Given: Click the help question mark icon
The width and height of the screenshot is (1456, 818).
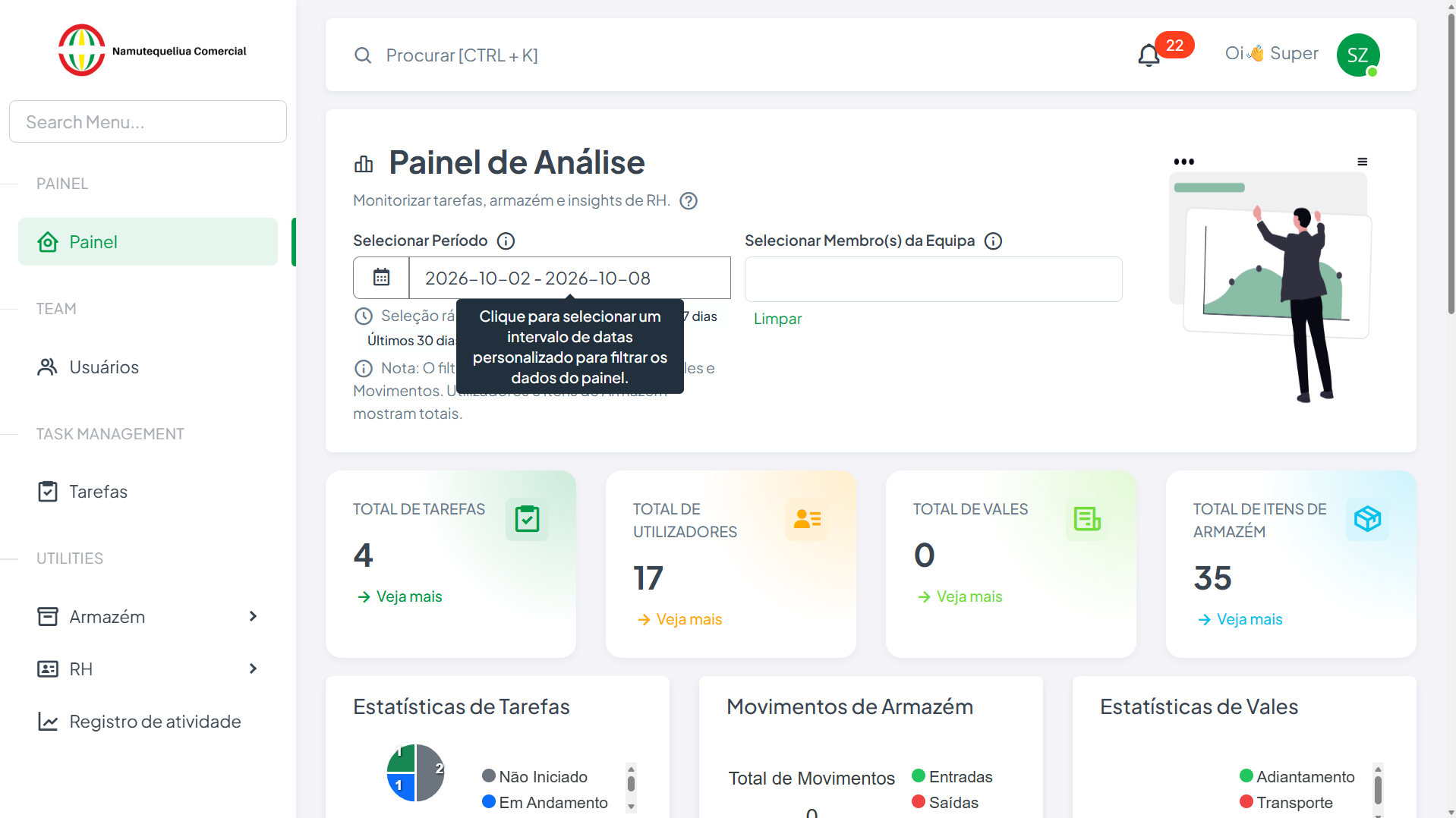Looking at the screenshot, I should (689, 201).
